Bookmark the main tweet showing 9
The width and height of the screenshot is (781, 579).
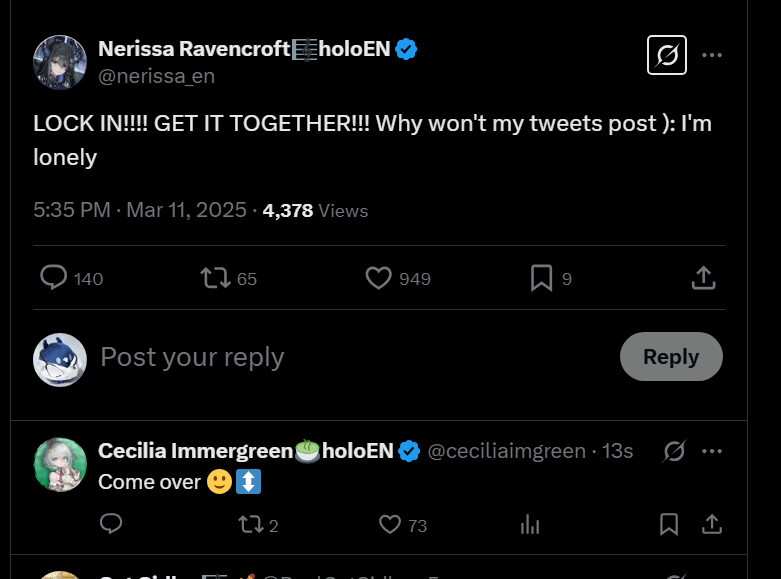tap(541, 277)
